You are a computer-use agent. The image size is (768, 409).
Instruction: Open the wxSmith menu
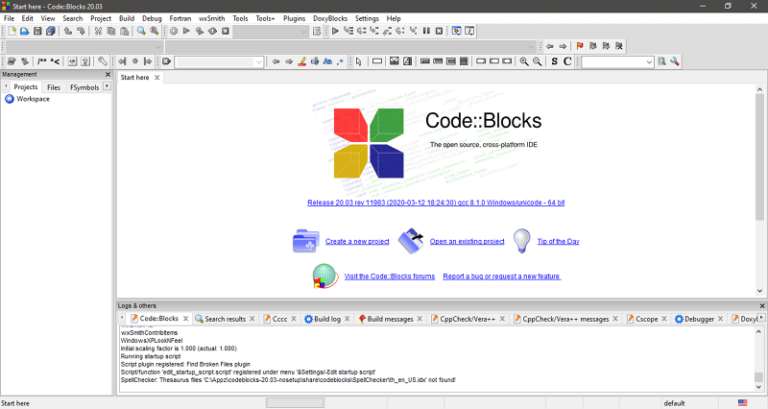(x=212, y=18)
